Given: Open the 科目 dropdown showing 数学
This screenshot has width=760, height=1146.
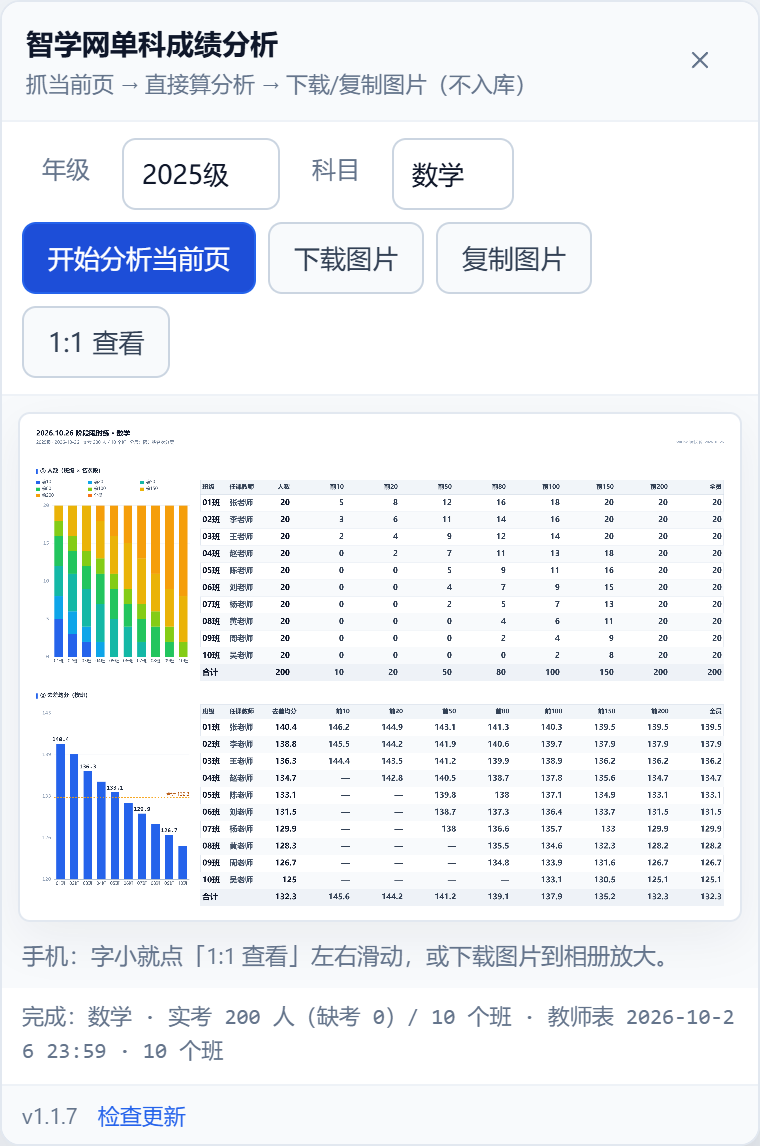Looking at the screenshot, I should click(453, 174).
